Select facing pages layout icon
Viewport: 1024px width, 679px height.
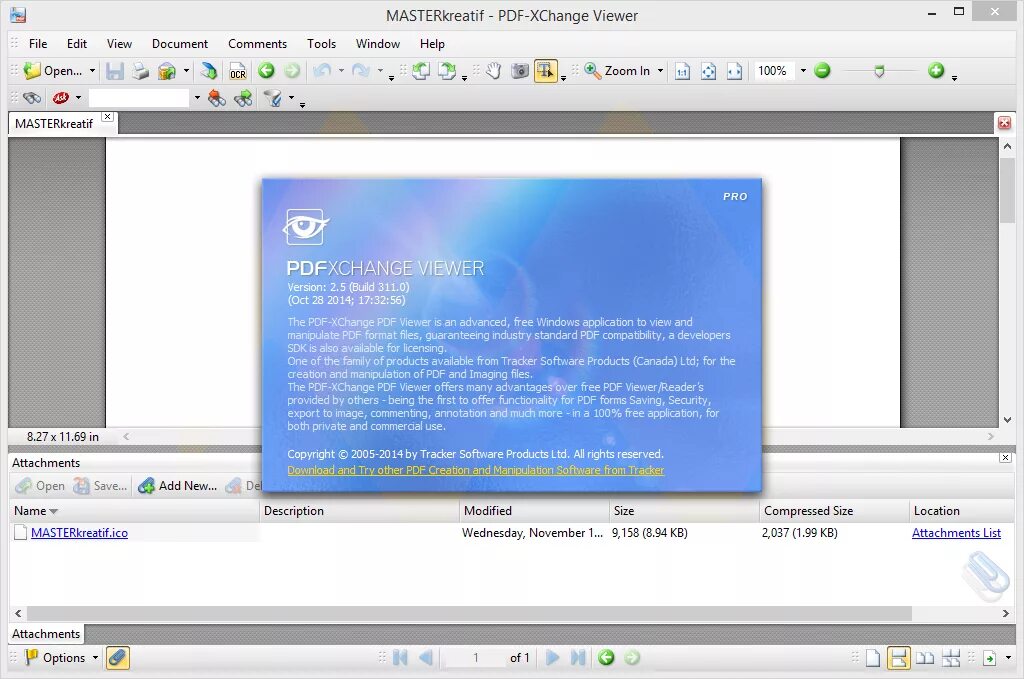(x=925, y=657)
